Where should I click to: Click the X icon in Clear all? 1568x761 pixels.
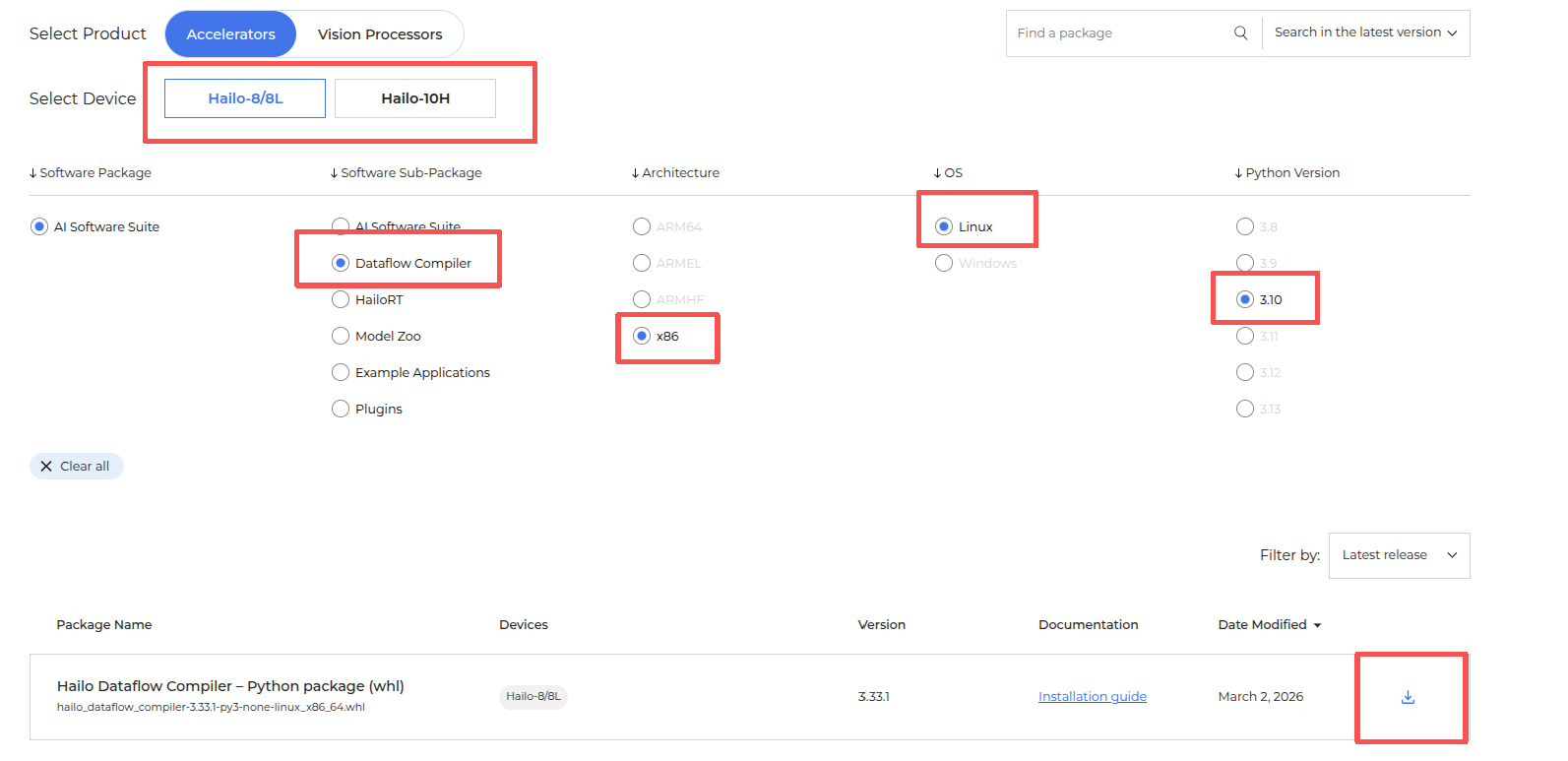point(46,467)
